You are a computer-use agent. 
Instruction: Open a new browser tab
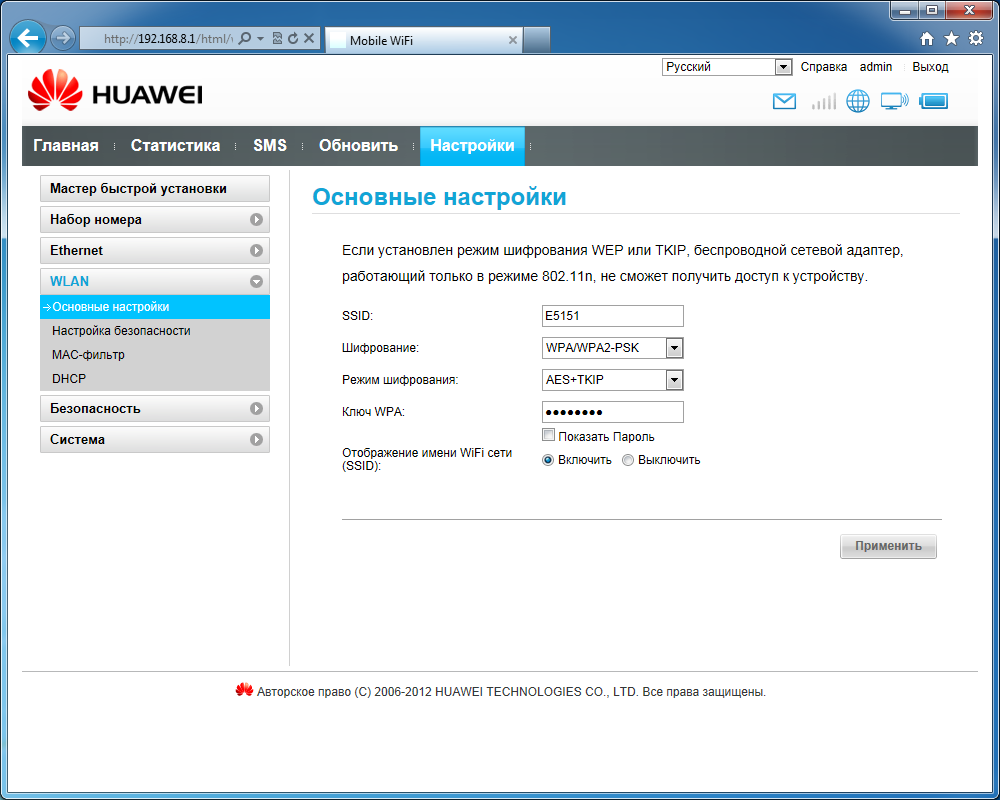(x=537, y=40)
